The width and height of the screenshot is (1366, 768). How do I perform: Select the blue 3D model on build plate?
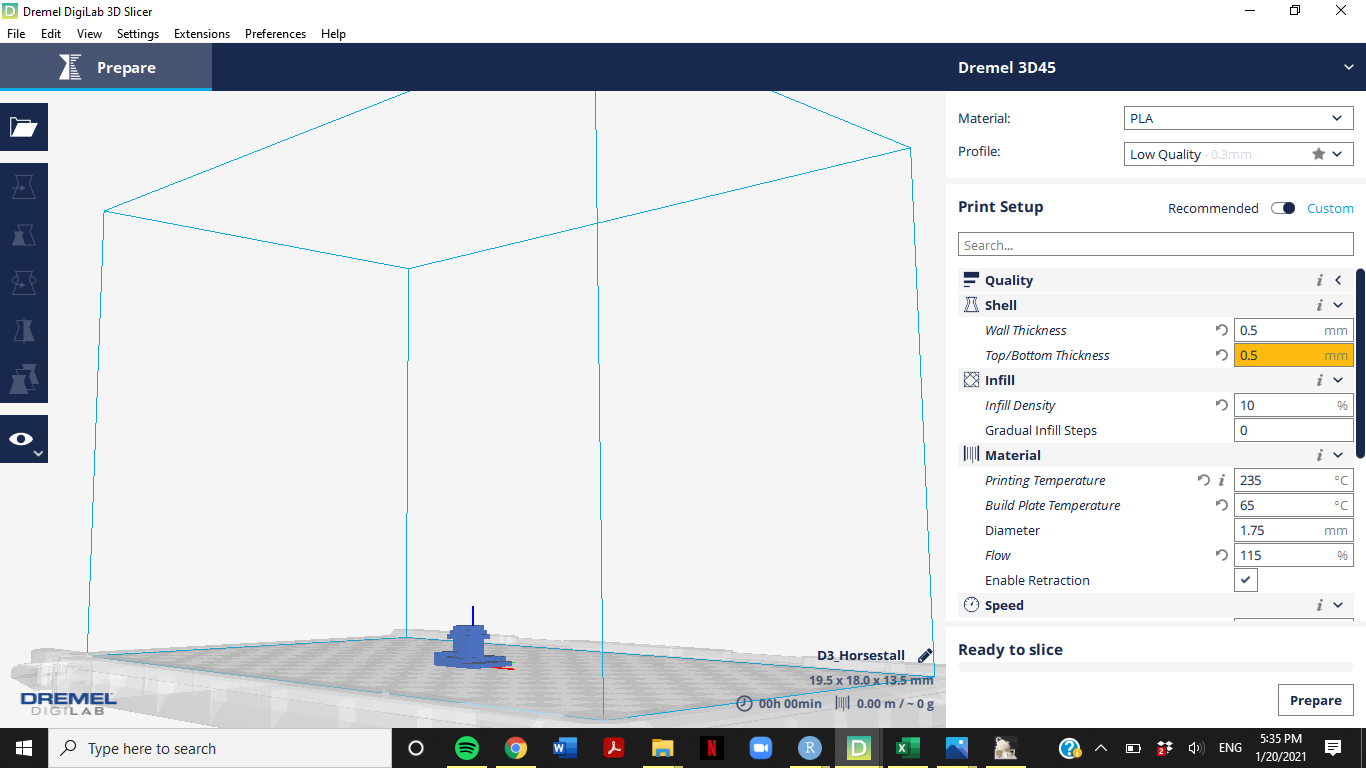pos(468,646)
